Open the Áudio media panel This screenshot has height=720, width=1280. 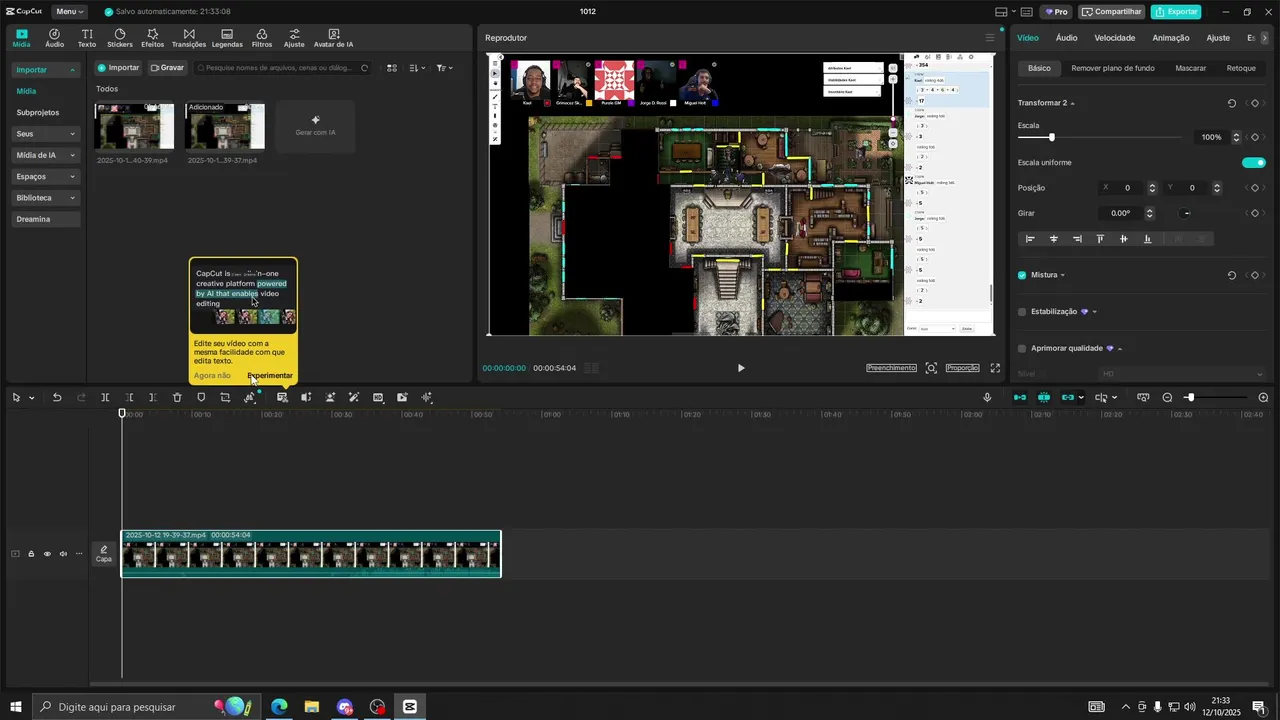[x=54, y=38]
